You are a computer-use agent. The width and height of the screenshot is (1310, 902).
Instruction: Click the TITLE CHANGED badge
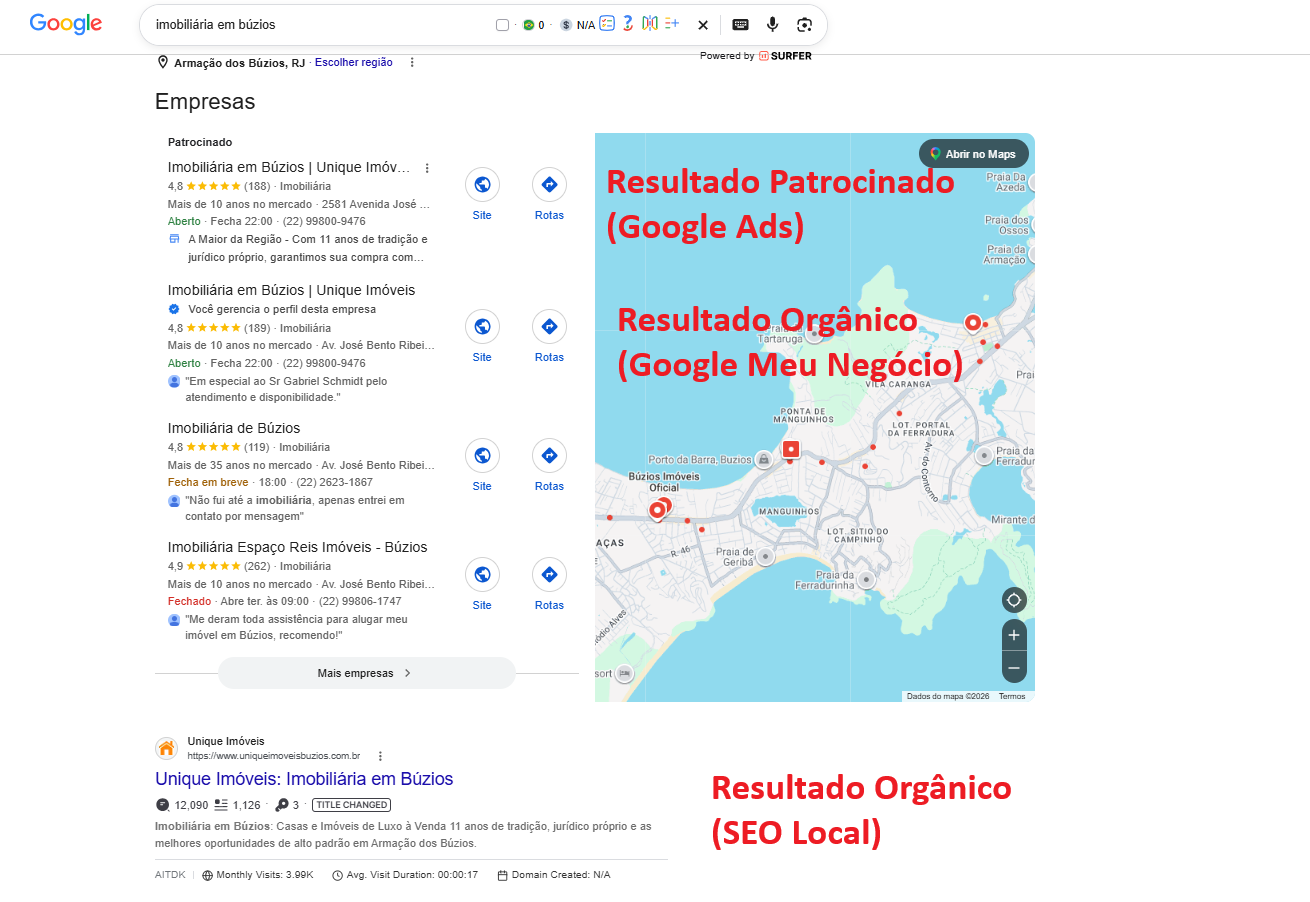point(351,805)
